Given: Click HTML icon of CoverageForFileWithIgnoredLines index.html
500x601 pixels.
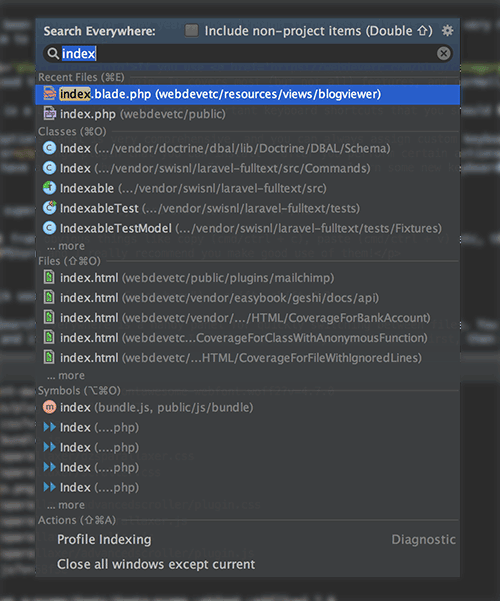Looking at the screenshot, I should (x=49, y=357).
